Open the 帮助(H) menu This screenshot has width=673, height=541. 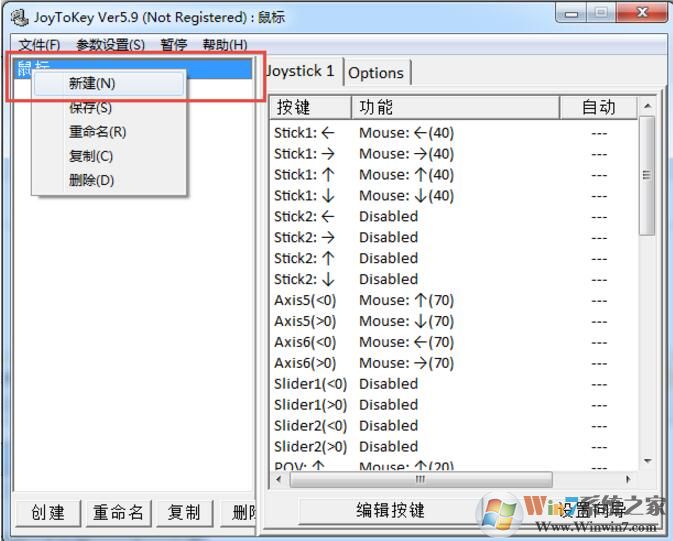click(225, 44)
